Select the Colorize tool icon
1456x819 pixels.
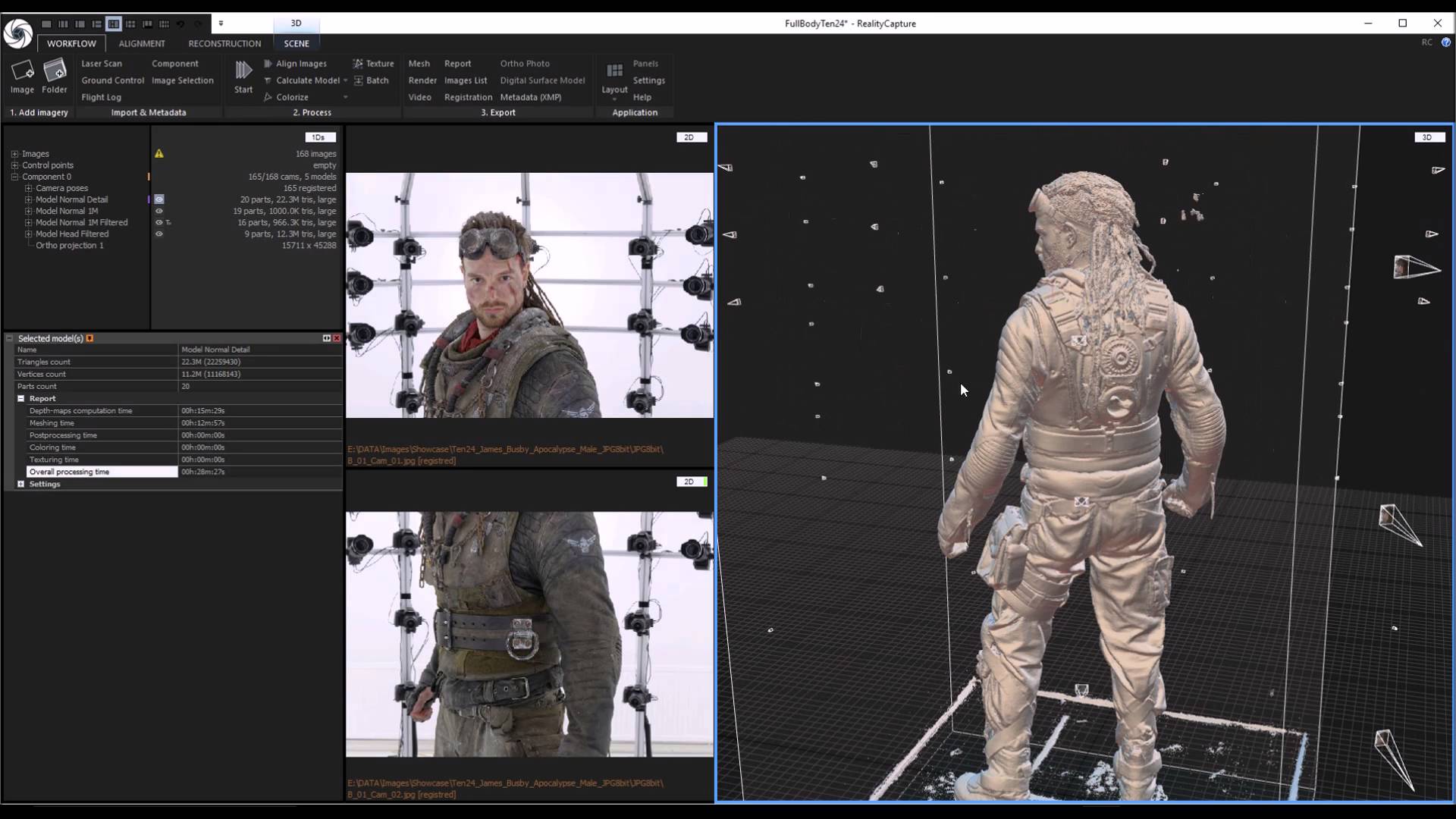267,96
